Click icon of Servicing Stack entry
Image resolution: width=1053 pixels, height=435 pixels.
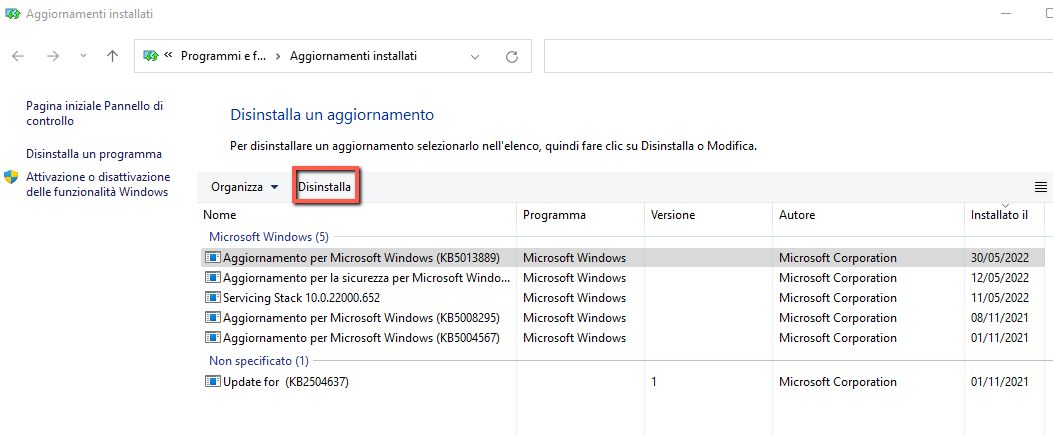[213, 297]
